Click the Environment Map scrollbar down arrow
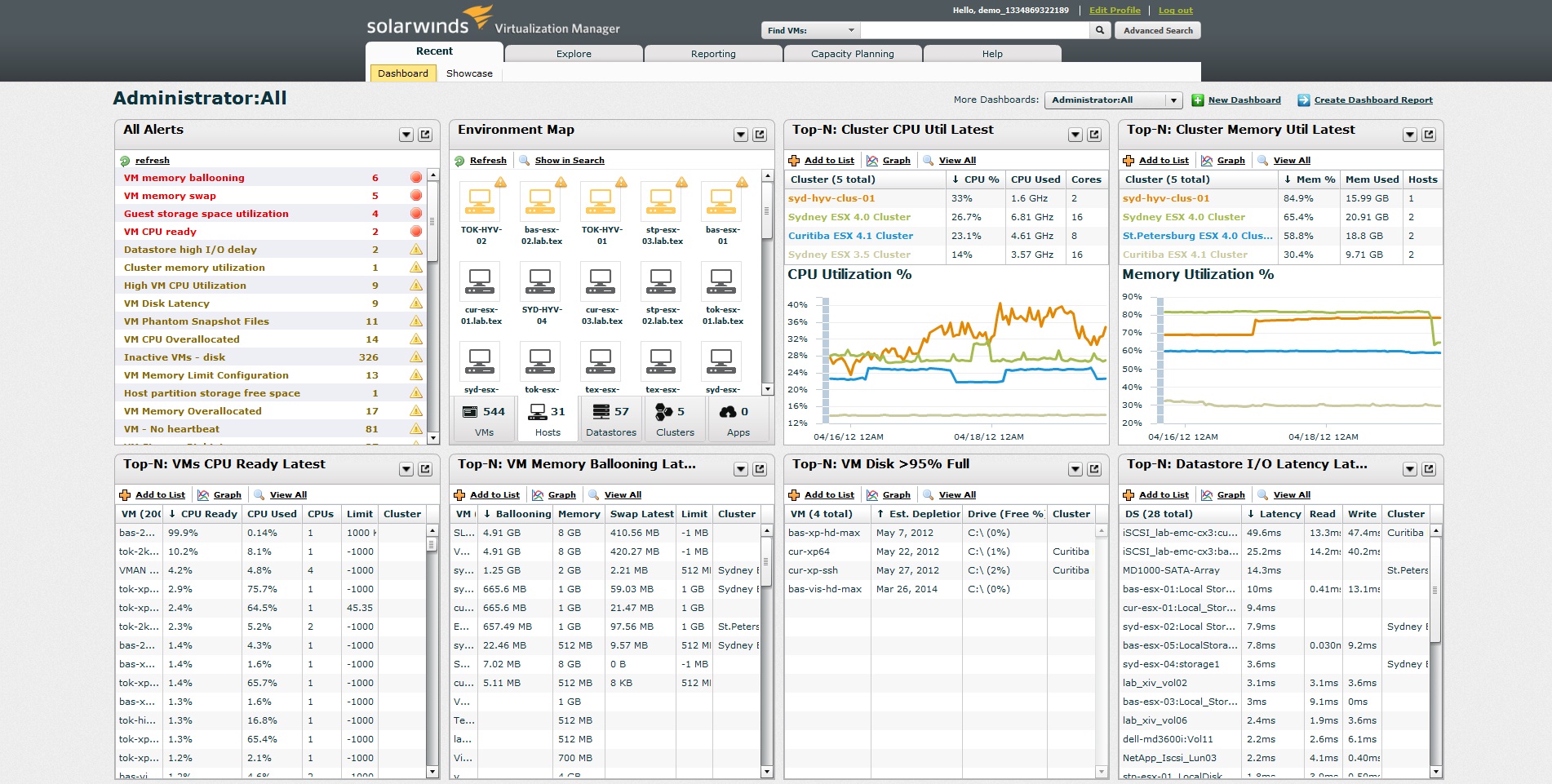The image size is (1552, 784). pyautogui.click(x=767, y=389)
